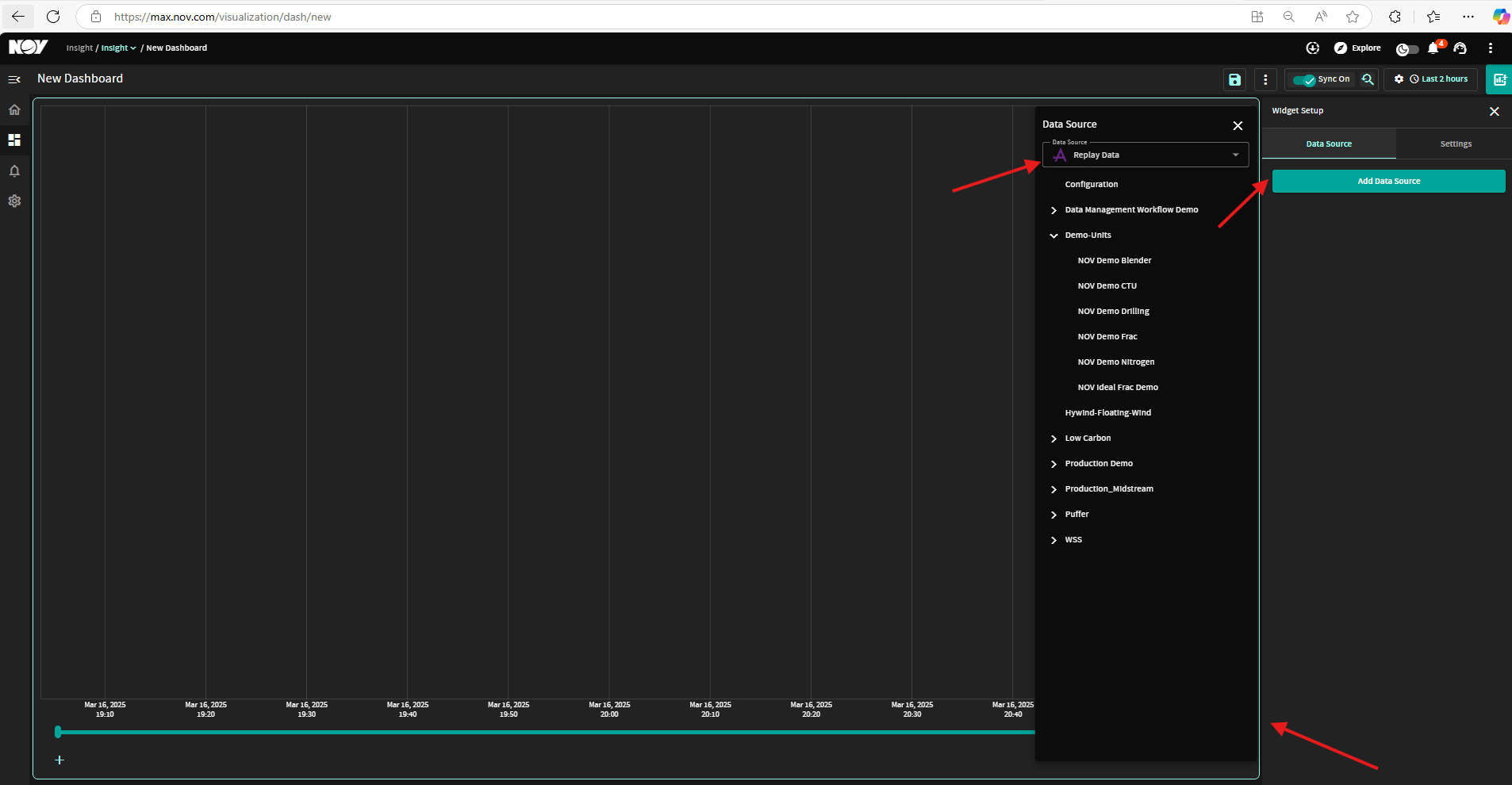Add a new track with plus icon
The image size is (1512, 785).
(x=59, y=760)
